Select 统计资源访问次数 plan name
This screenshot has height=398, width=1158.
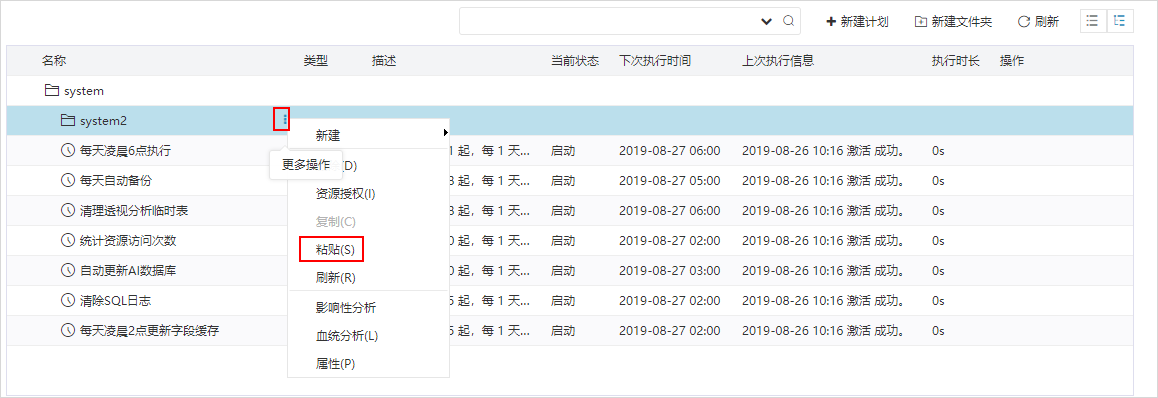pyautogui.click(x=128, y=240)
